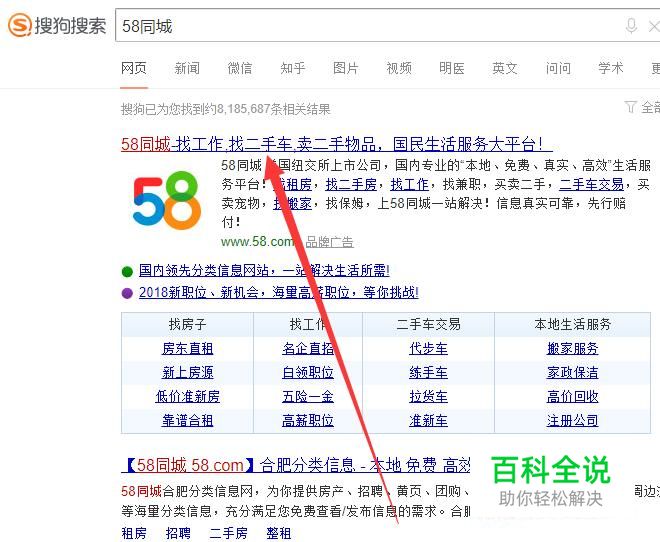Switch to the 视频 tab
The image size is (660, 542).
pyautogui.click(x=399, y=68)
